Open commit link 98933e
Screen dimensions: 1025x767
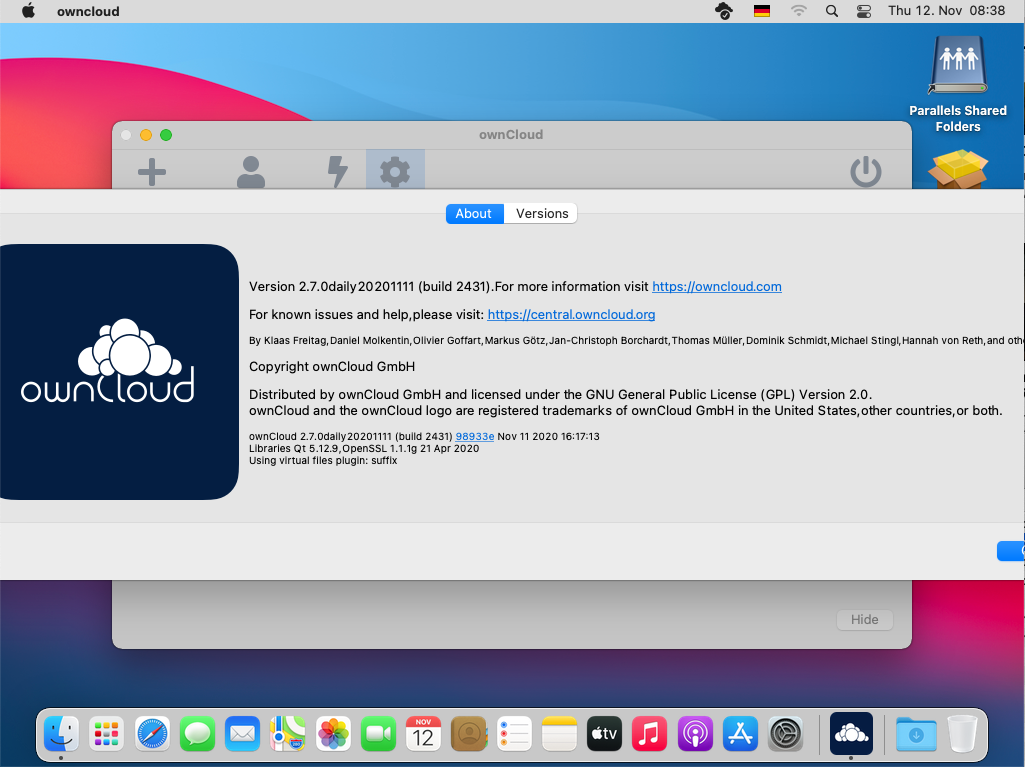pyautogui.click(x=475, y=436)
